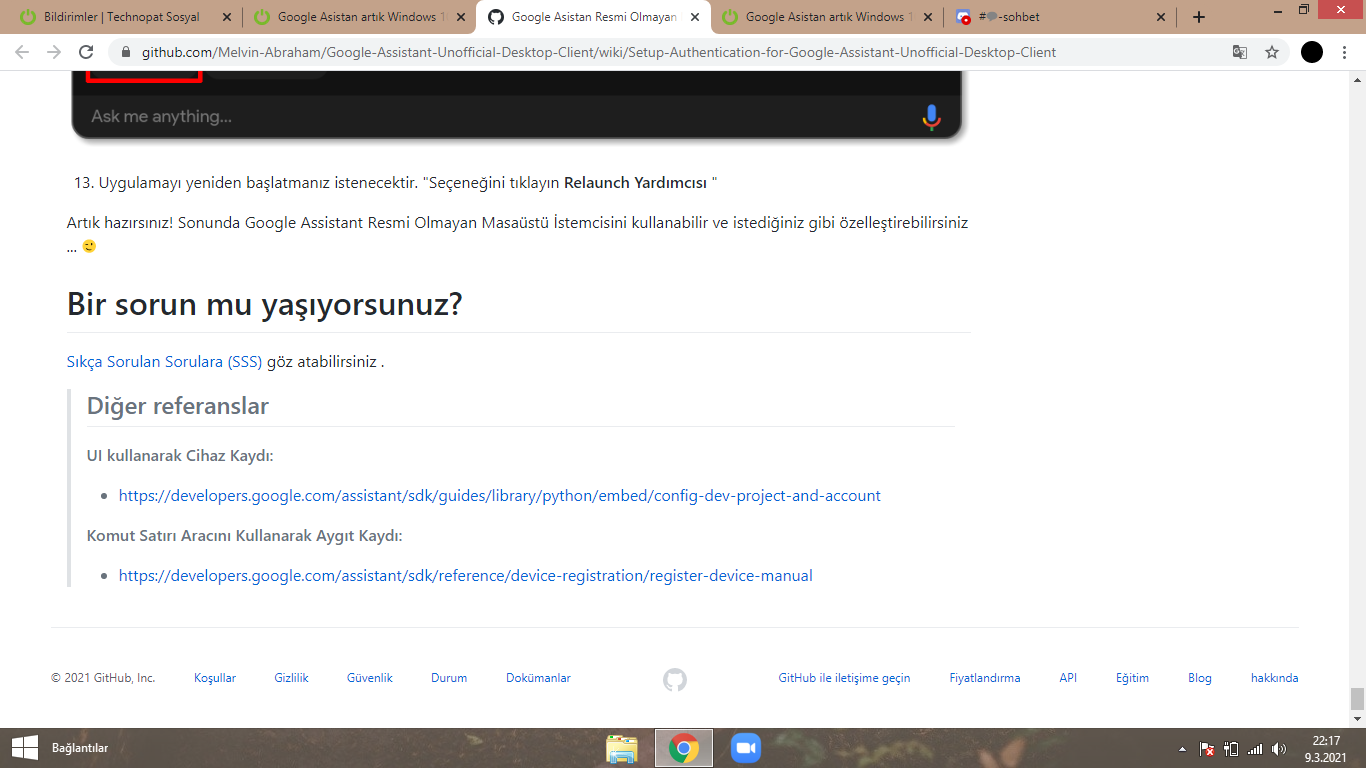Viewport: 1366px width, 768px height.
Task: Click the page's vertical scrollbar thumb
Action: point(1357,698)
